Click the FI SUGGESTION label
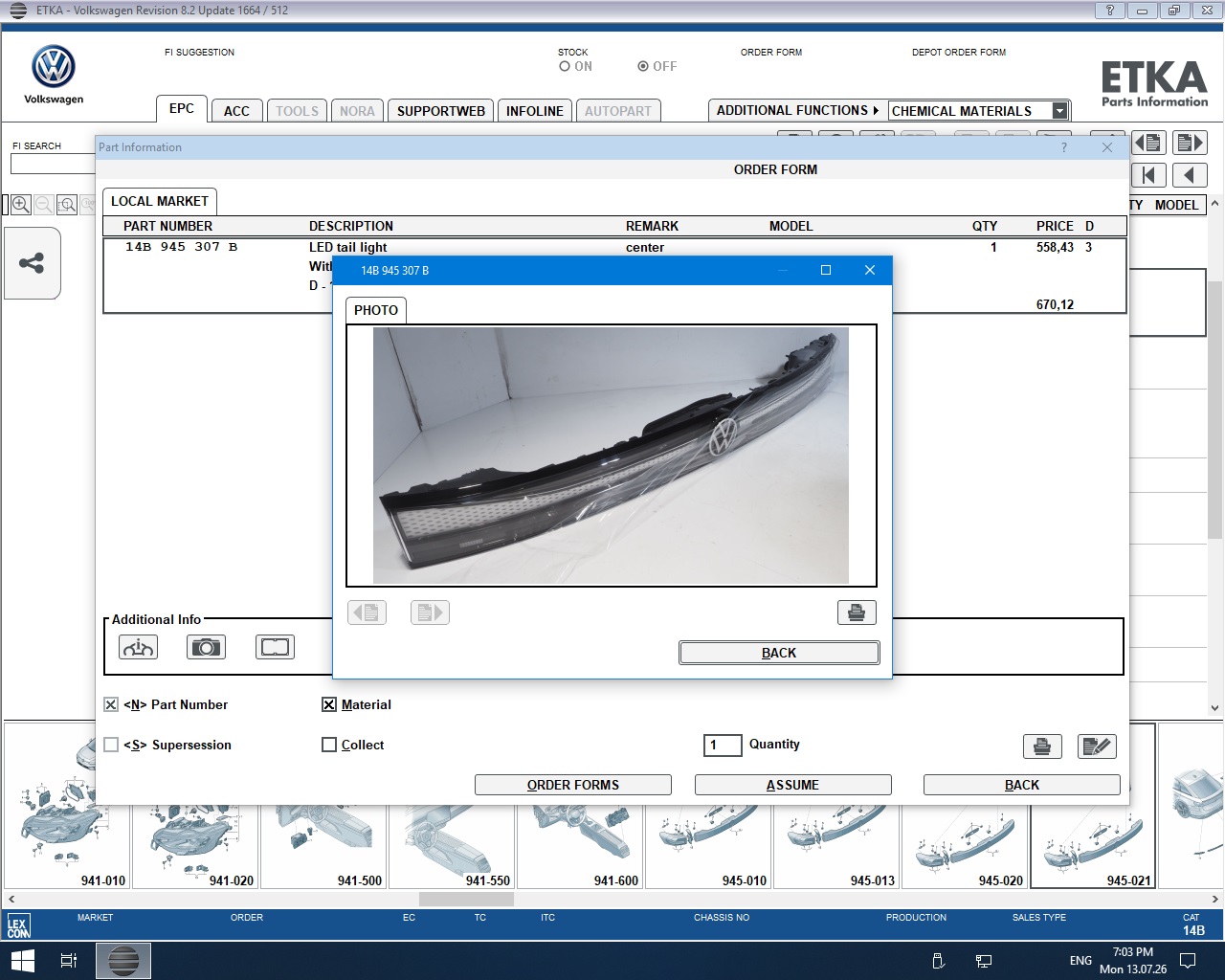The width and height of the screenshot is (1225, 980). (199, 53)
